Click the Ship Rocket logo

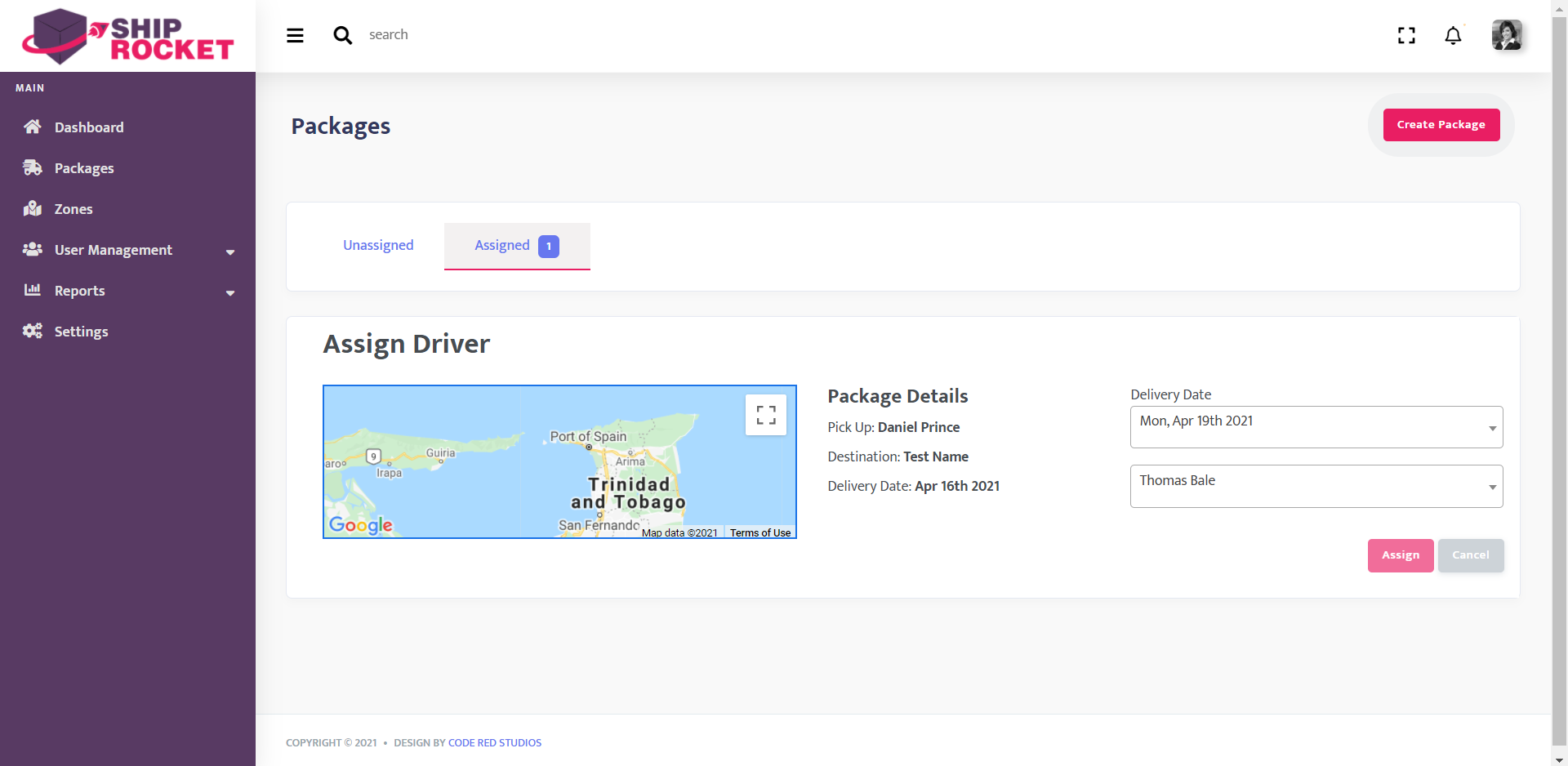[x=128, y=37]
